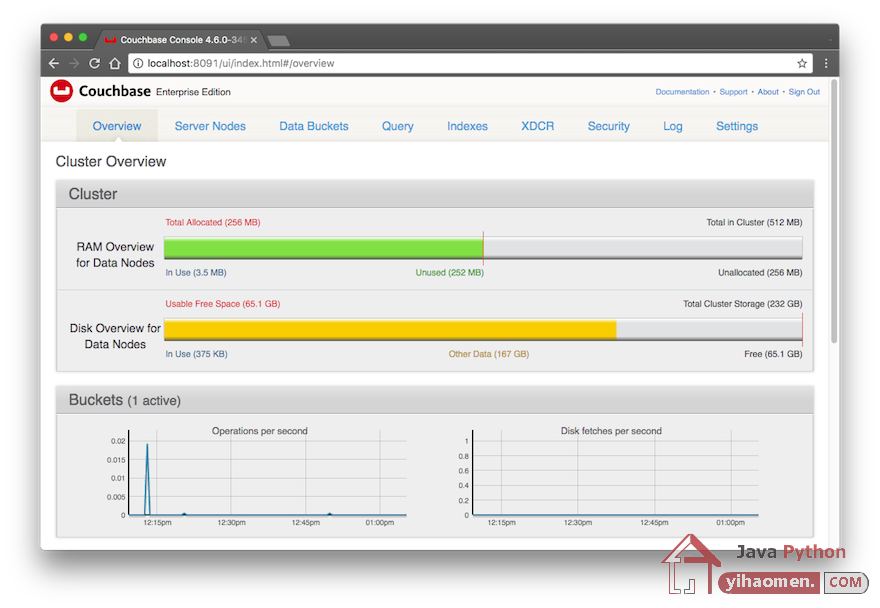
Task: Go to the Security tab
Action: [x=608, y=126]
